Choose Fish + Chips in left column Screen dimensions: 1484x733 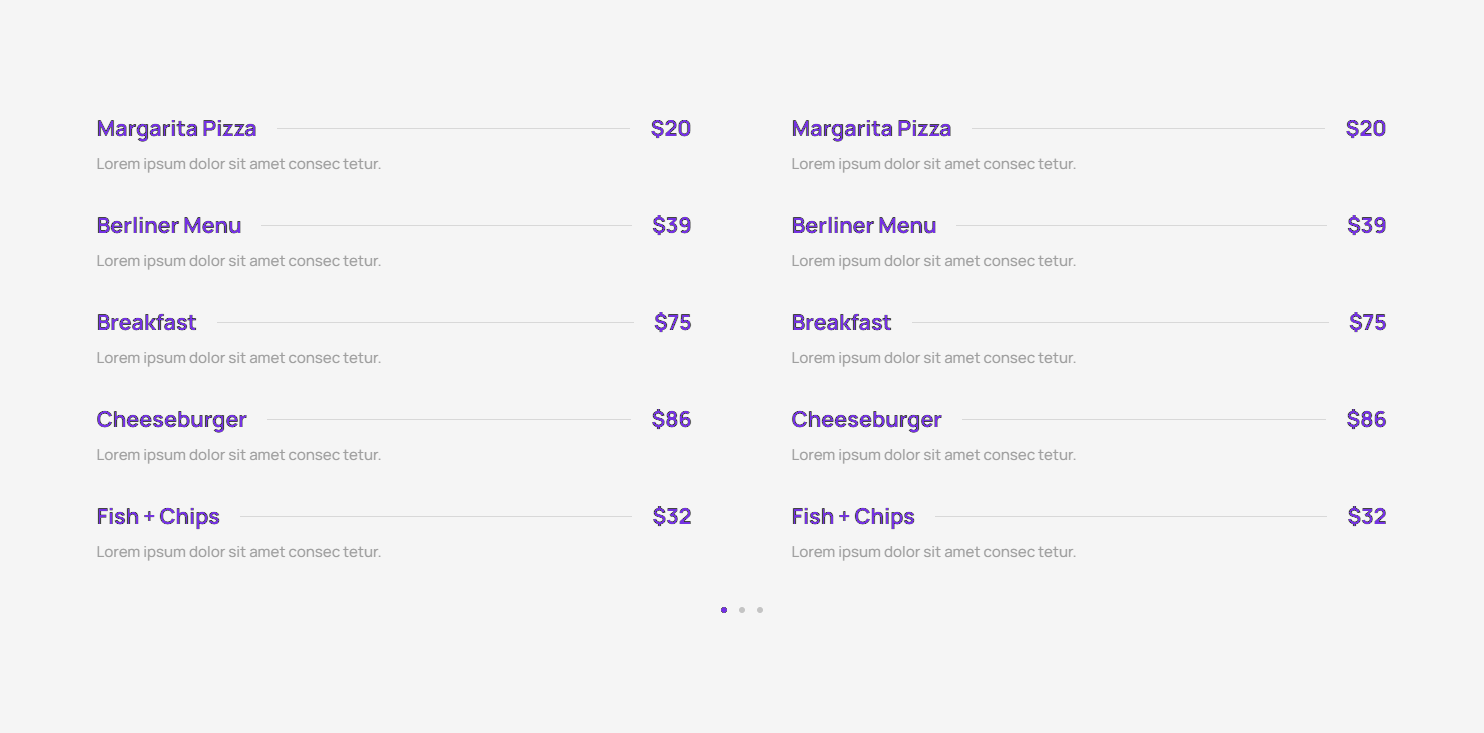[158, 517]
